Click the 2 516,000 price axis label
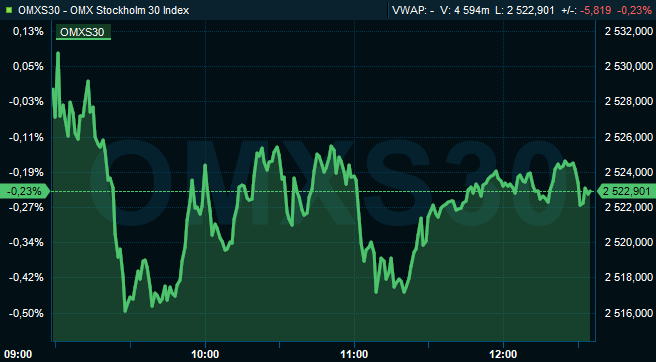656x362 pixels. [x=629, y=313]
